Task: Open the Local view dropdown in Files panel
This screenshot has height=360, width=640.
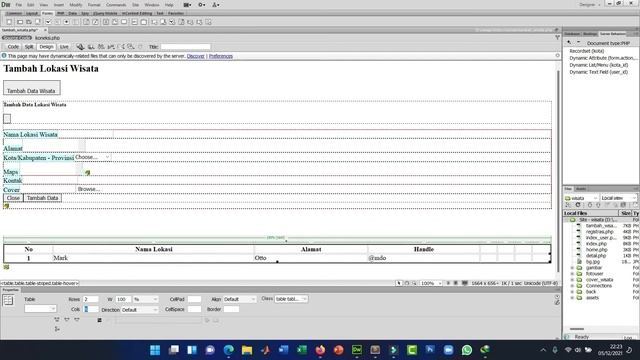Action: pyautogui.click(x=618, y=198)
